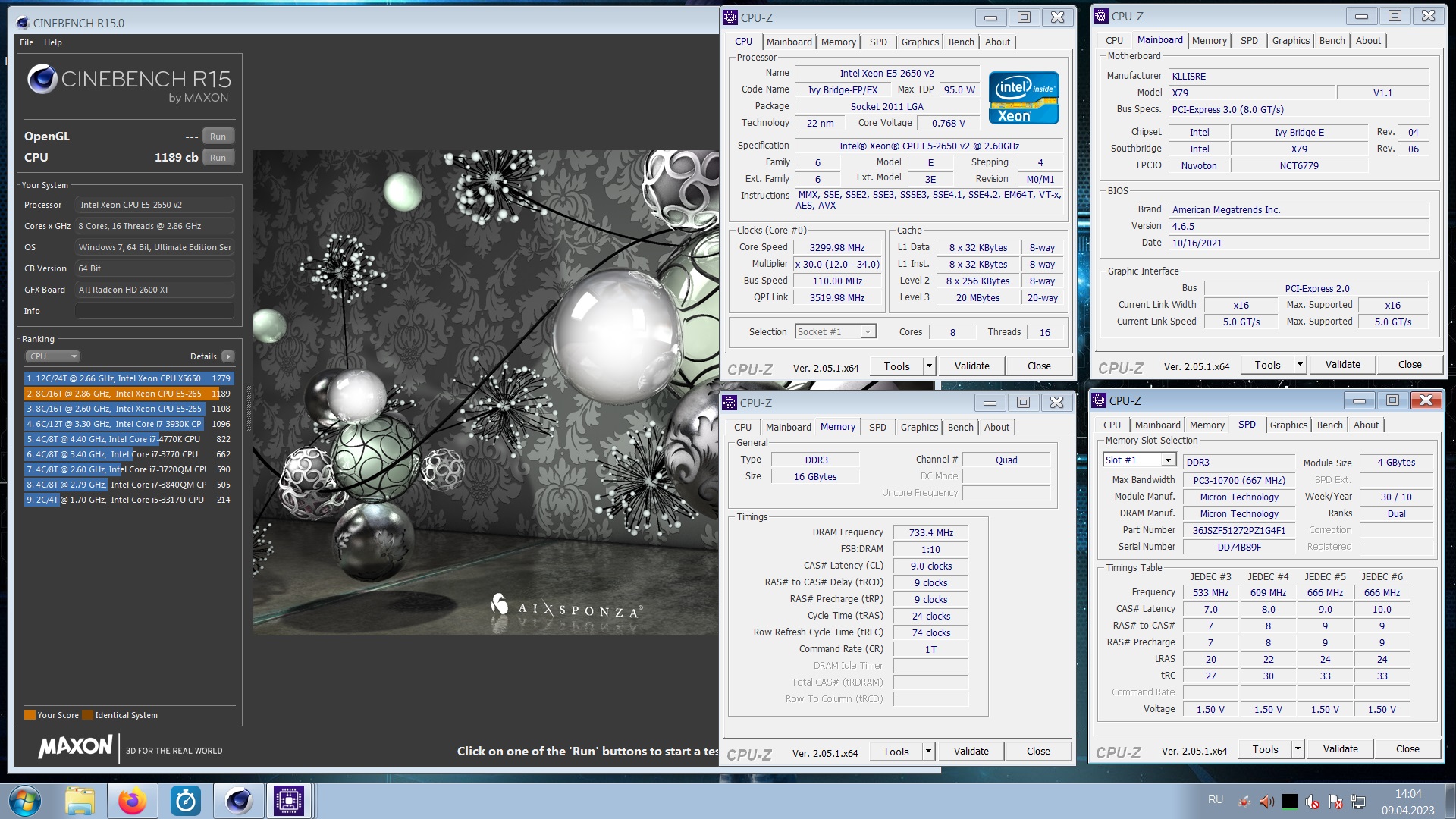1456x819 pixels.
Task: Click the Cinebench R15 logo sphere
Action: (x=42, y=79)
